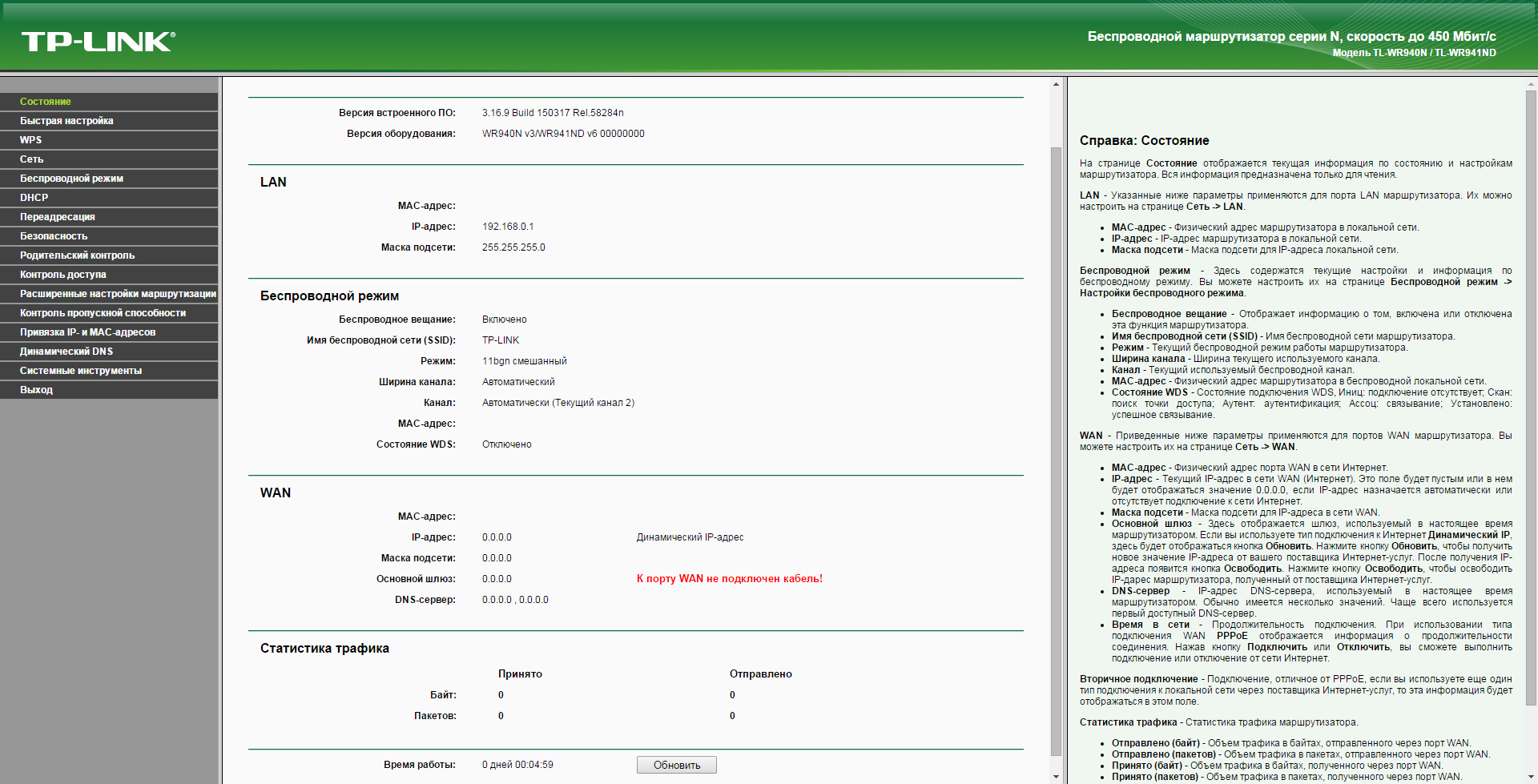Click channel width value Автоматический
The height and width of the screenshot is (784, 1538).
[518, 382]
